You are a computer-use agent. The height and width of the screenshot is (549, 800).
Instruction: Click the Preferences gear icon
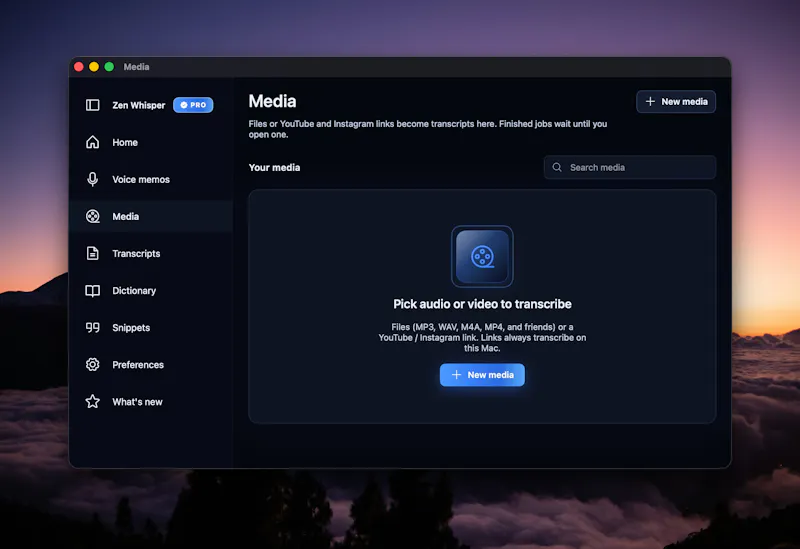click(92, 364)
